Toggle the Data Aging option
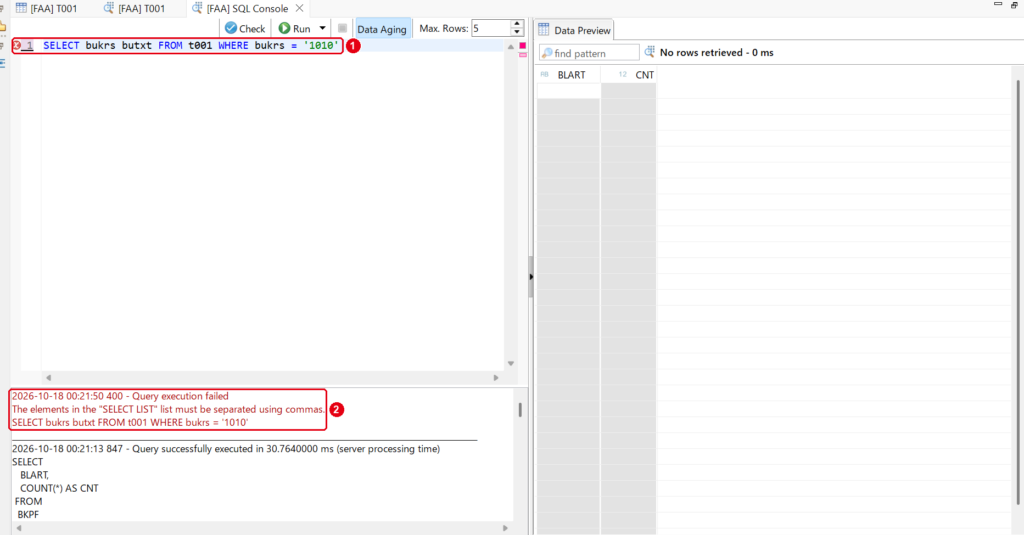The height and width of the screenshot is (535, 1024). (x=382, y=29)
